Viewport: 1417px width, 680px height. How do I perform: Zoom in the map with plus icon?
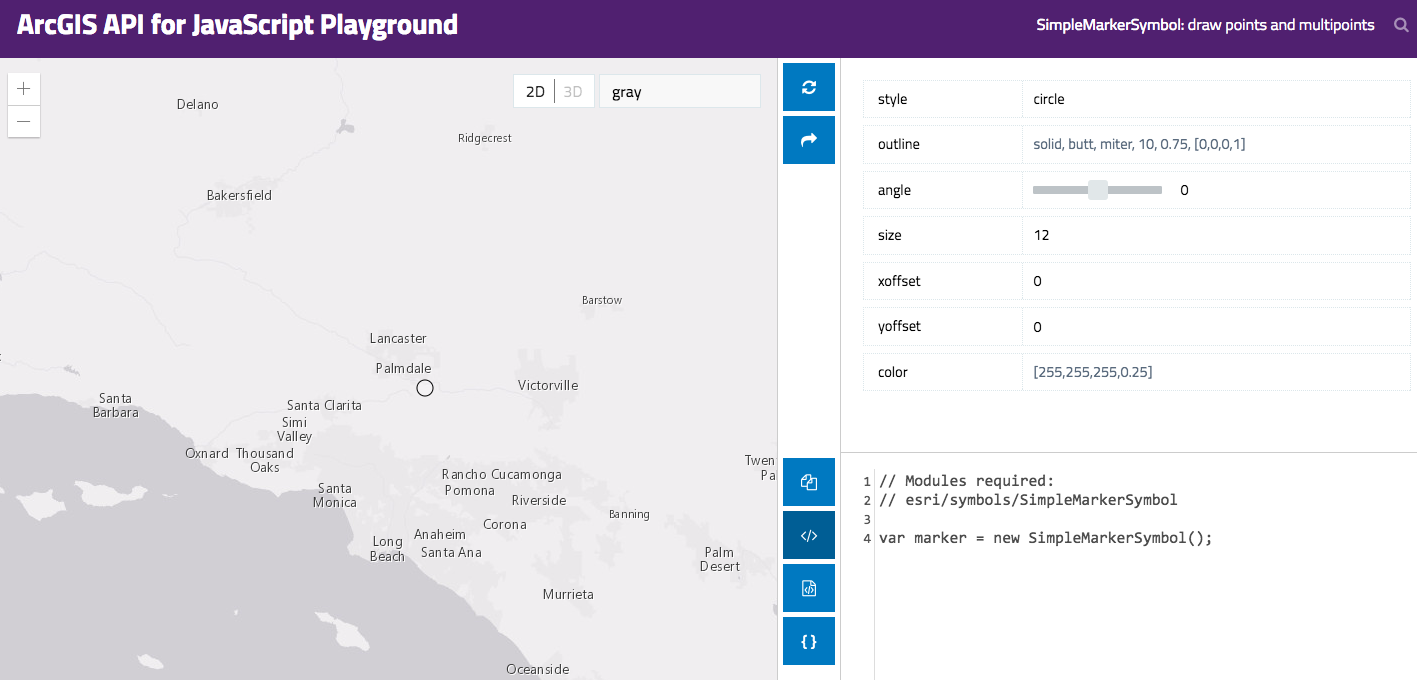pos(24,89)
